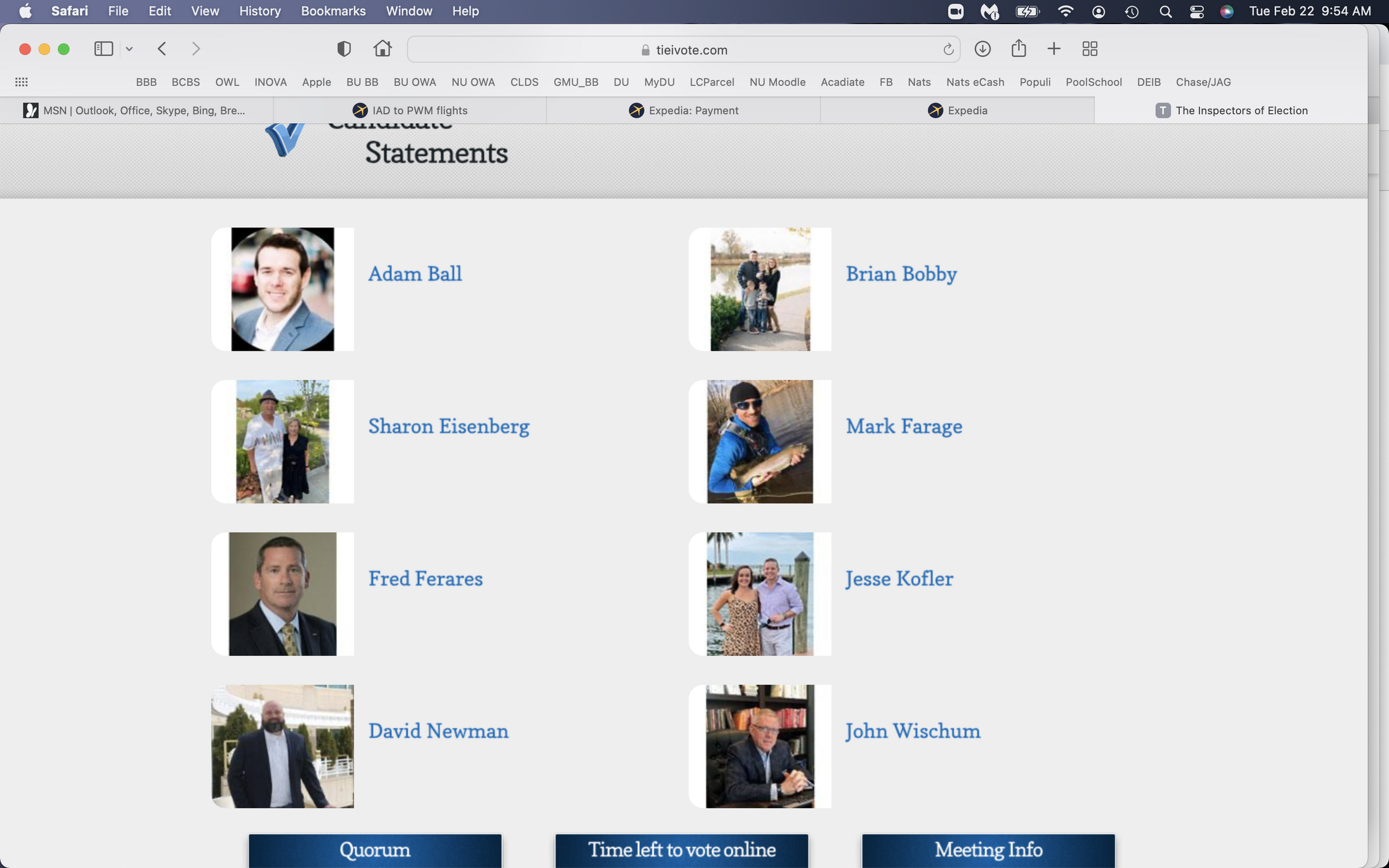
Task: Open John Wischum candidate statement
Action: pyautogui.click(x=913, y=731)
